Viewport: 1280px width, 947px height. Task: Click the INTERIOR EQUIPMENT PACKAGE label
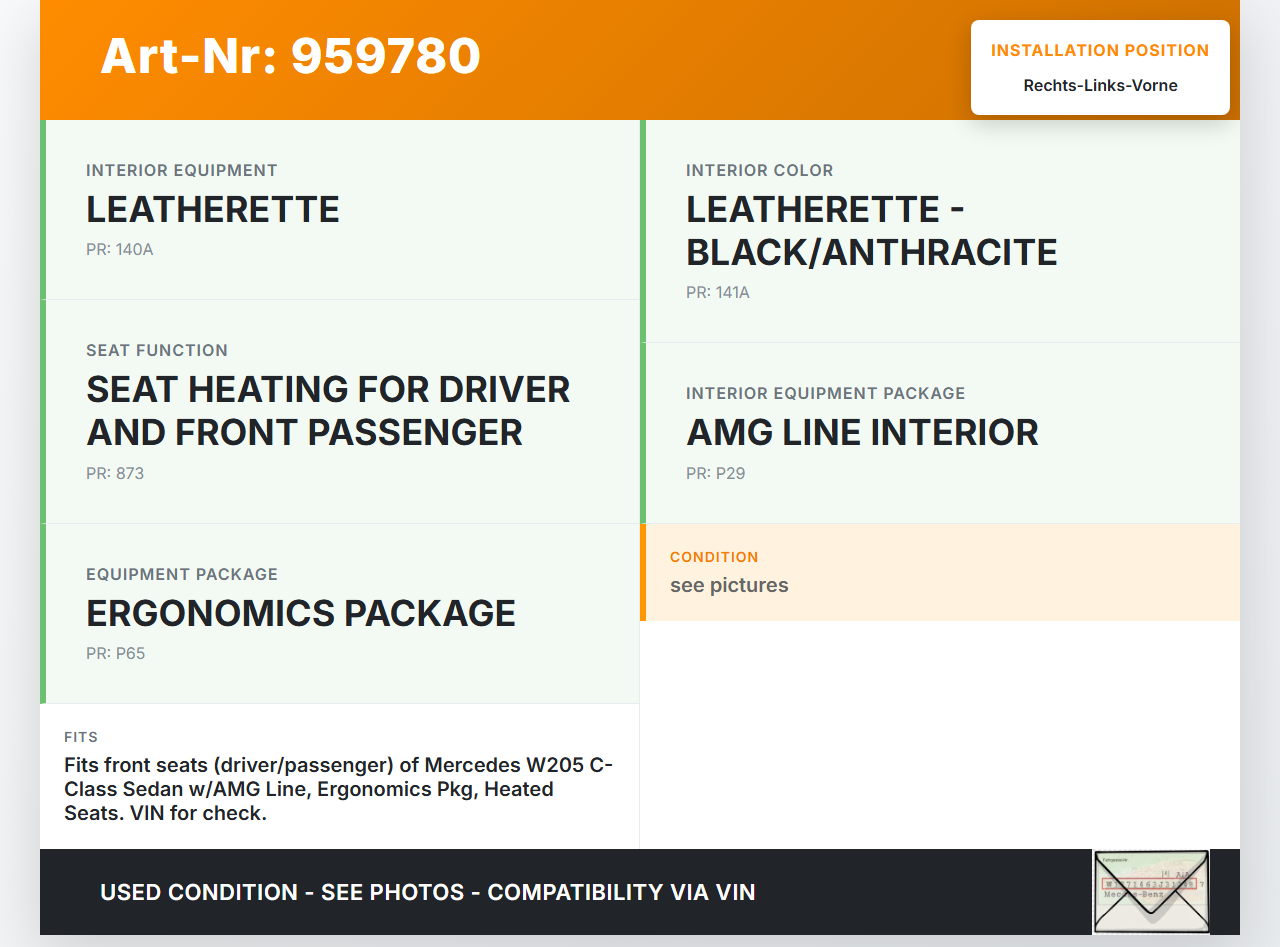click(825, 394)
